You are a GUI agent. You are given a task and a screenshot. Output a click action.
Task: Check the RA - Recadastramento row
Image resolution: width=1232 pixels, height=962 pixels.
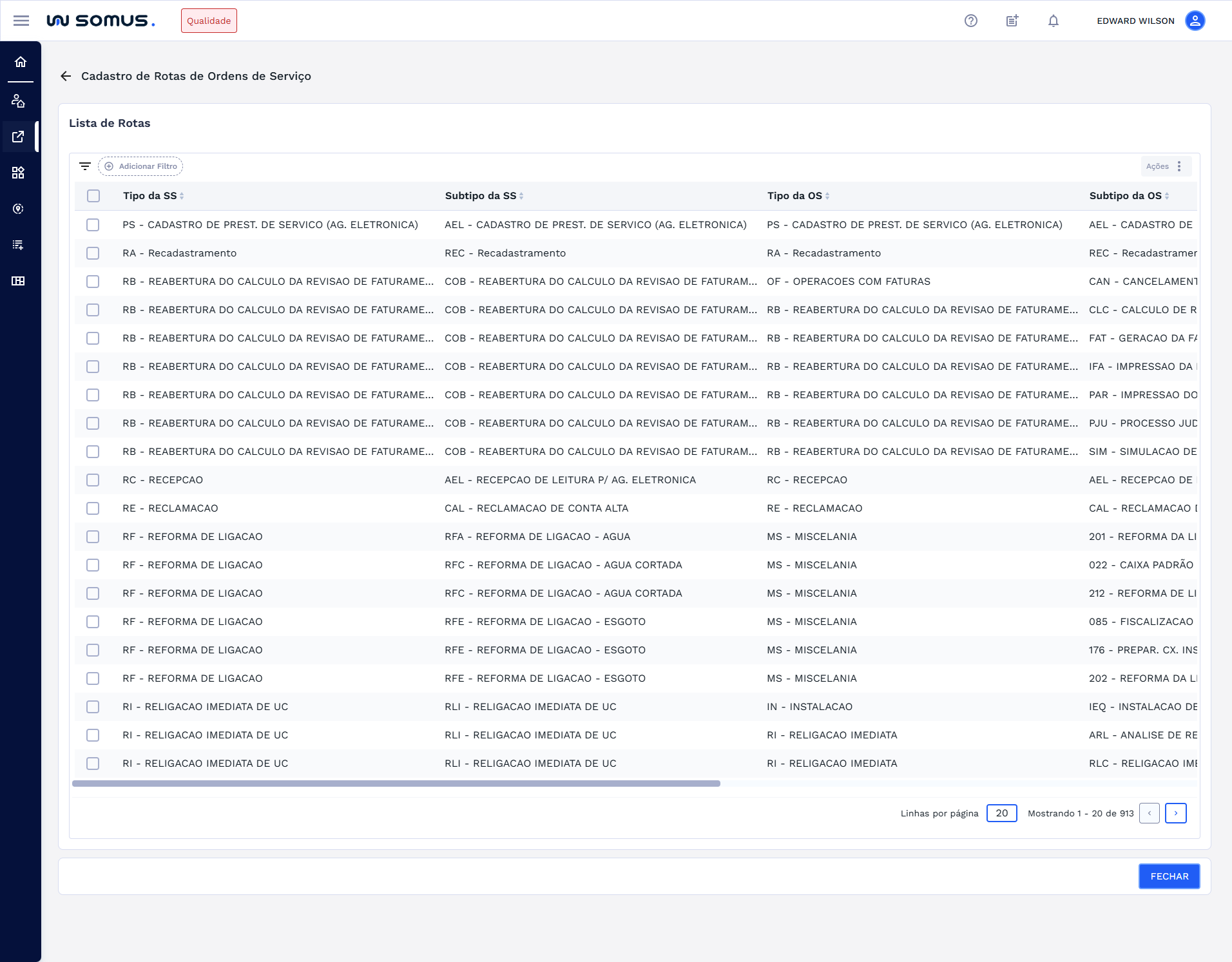[x=93, y=253]
